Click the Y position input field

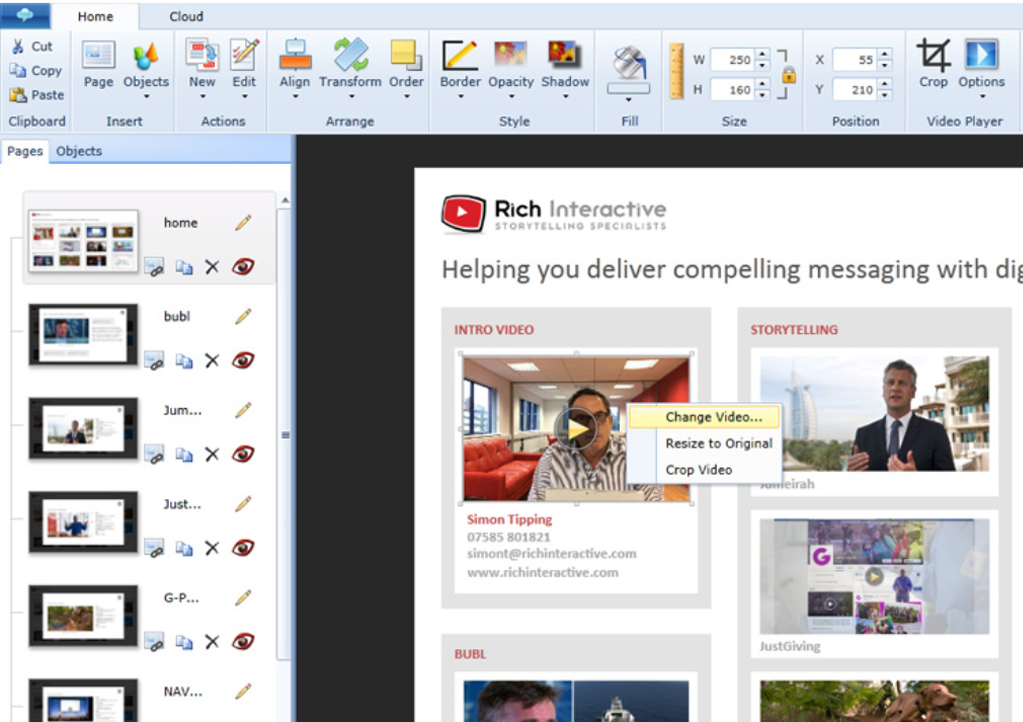click(x=855, y=90)
